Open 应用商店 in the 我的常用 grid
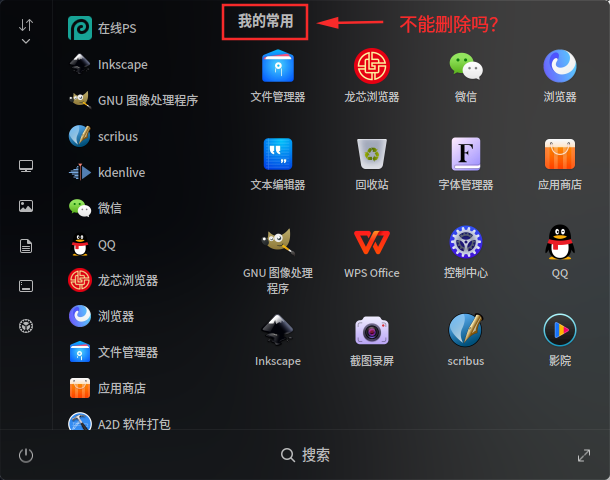 [x=560, y=164]
